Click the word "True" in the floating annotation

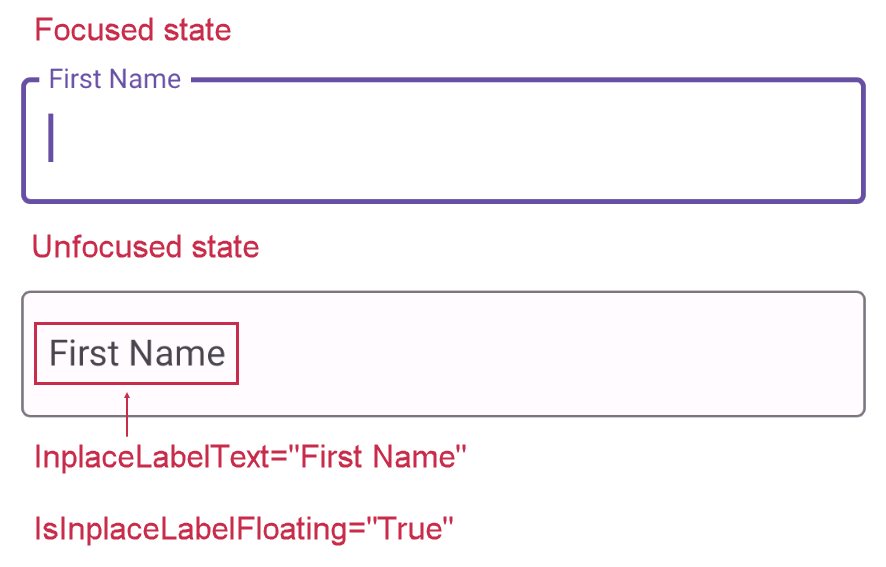pyautogui.click(x=411, y=528)
